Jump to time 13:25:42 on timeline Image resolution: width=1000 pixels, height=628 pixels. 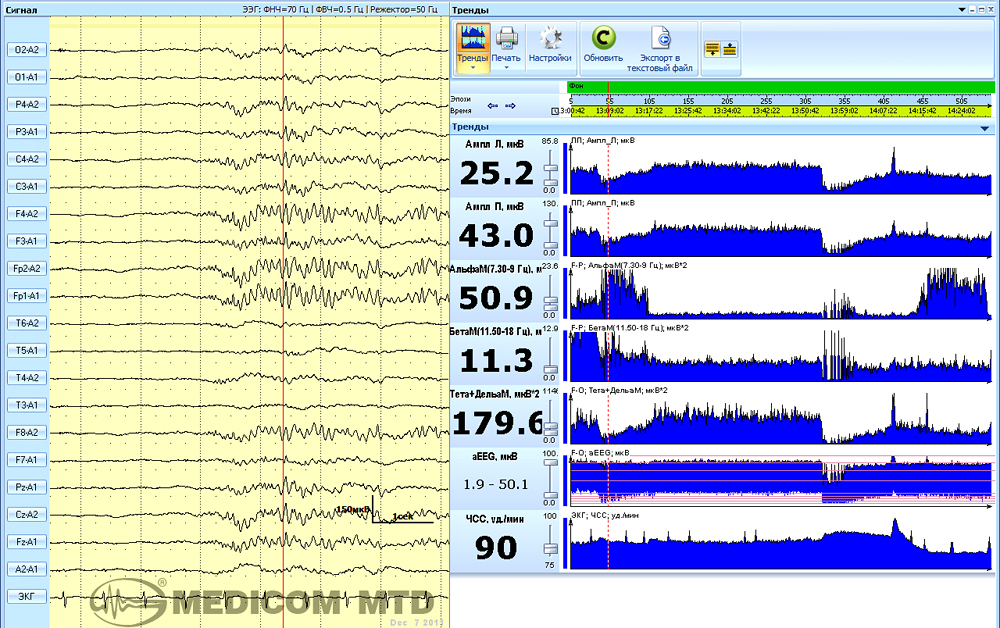(x=688, y=111)
